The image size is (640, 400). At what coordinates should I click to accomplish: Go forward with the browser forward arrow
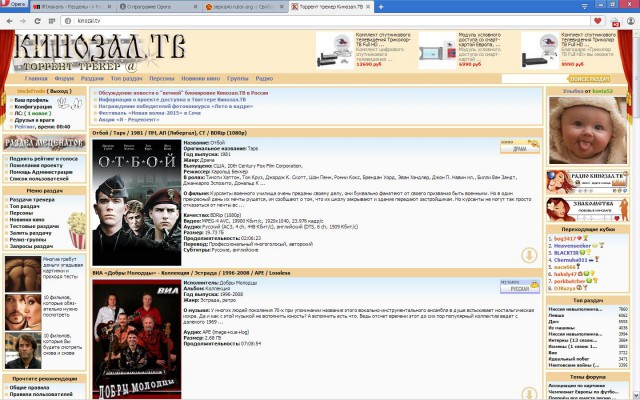[23, 21]
